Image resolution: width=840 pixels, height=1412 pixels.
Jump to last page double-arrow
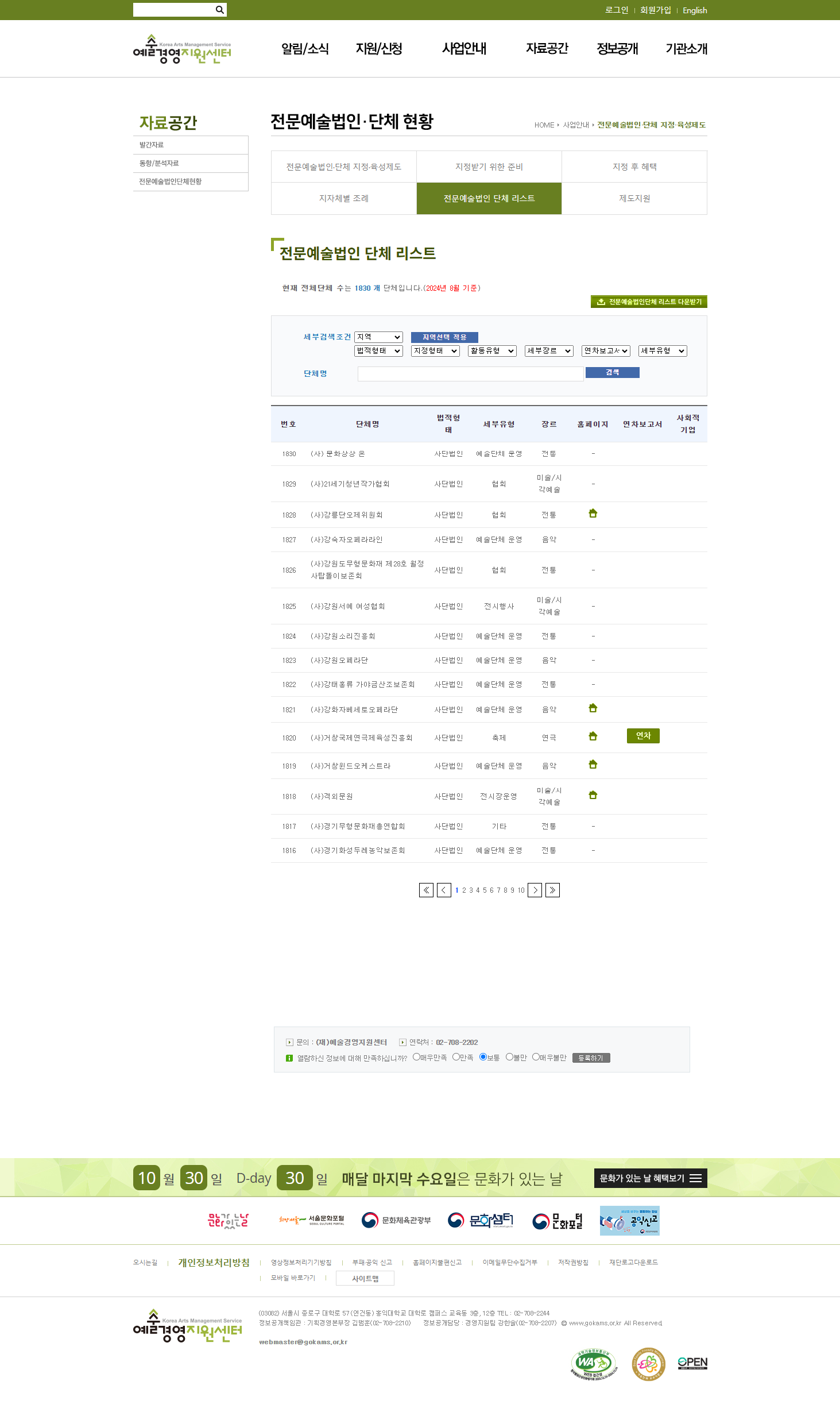tap(552, 890)
